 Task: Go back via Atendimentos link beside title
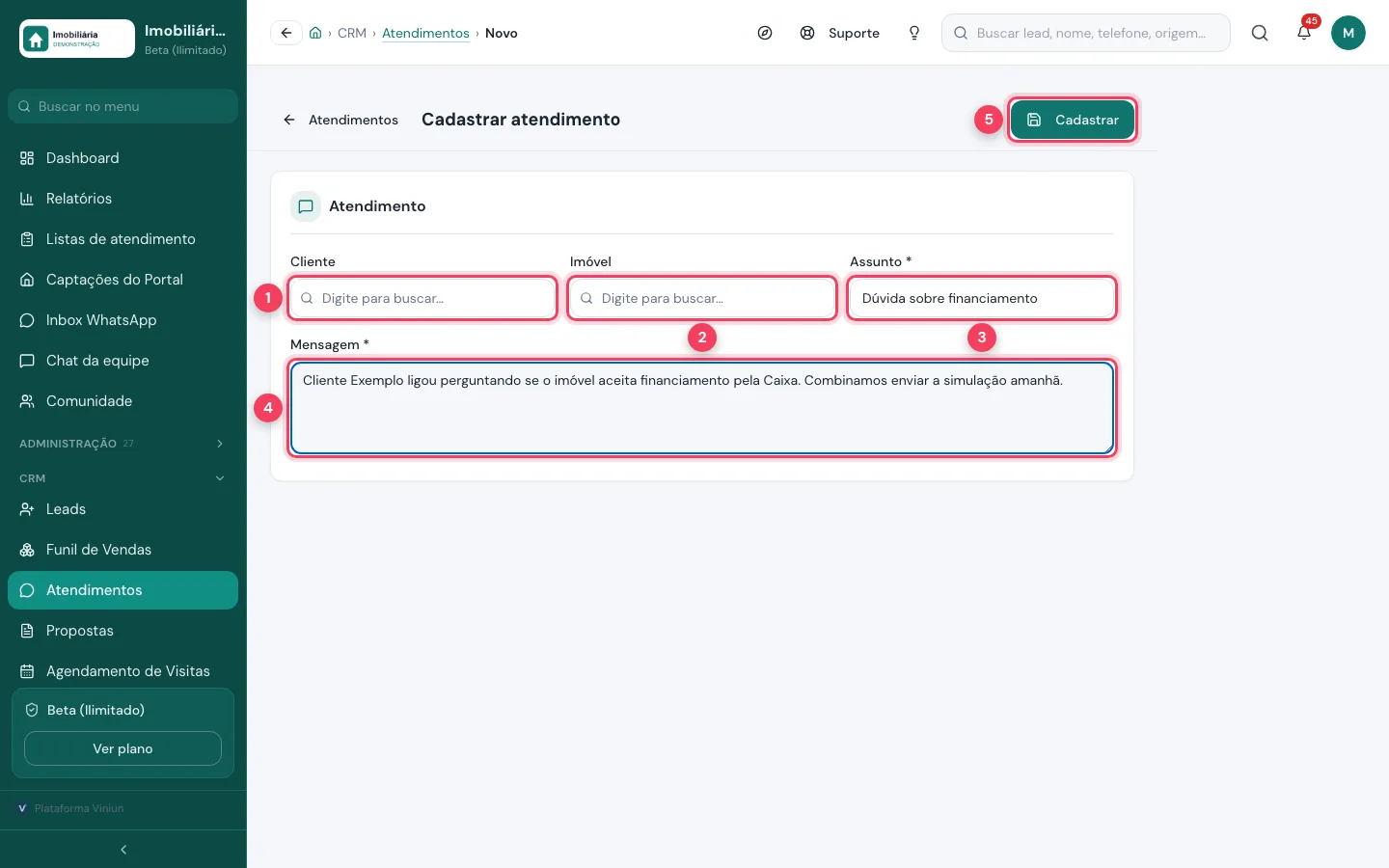tap(340, 120)
